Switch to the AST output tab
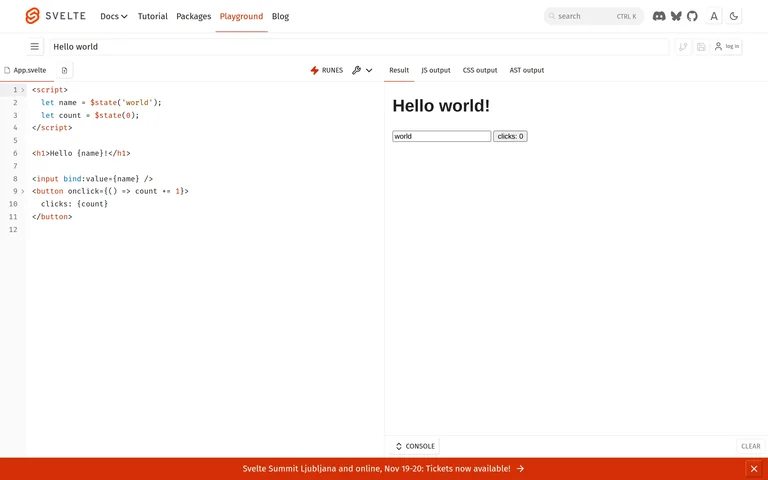The height and width of the screenshot is (480, 768). [527, 70]
